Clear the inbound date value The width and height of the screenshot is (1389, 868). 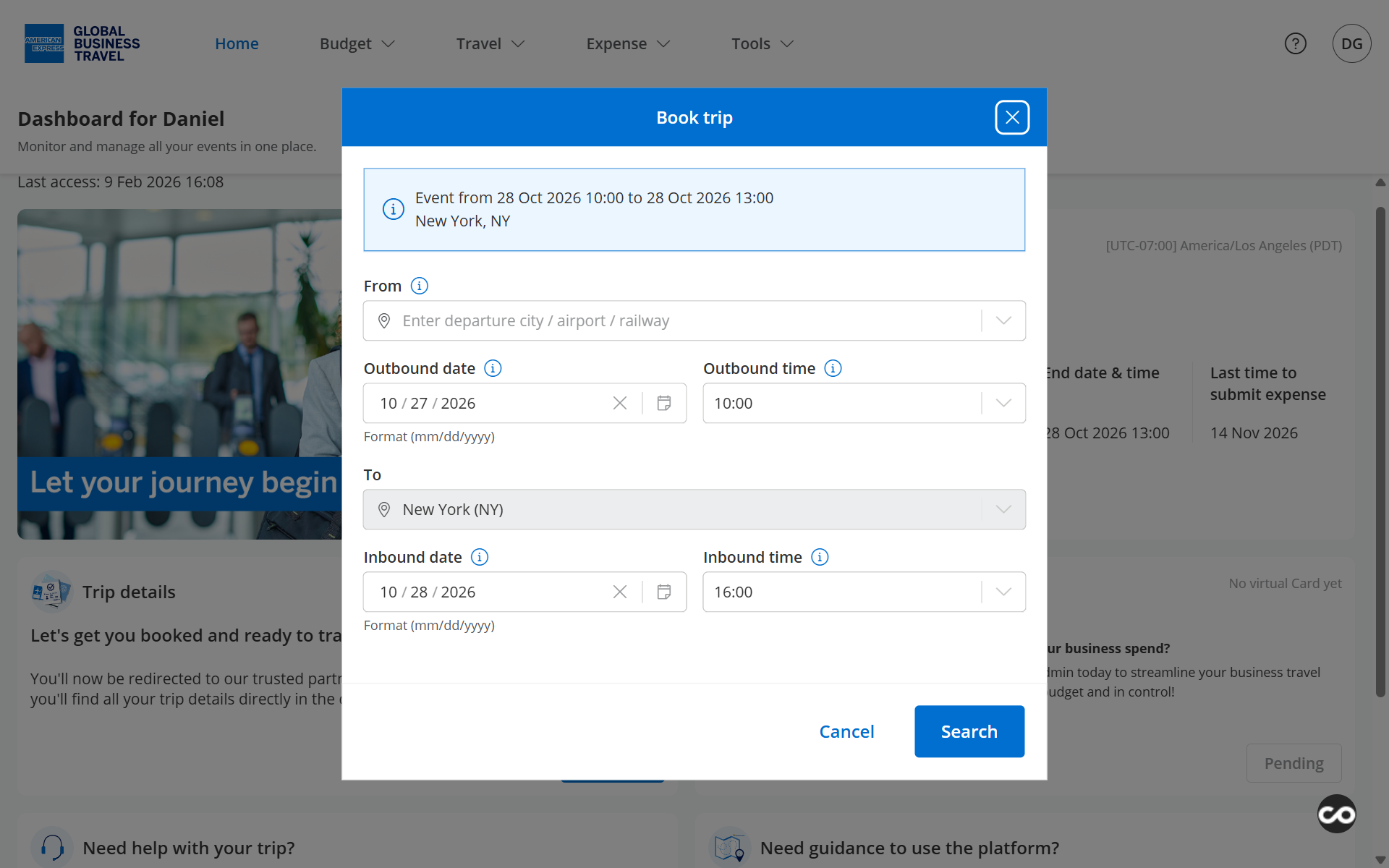(620, 592)
